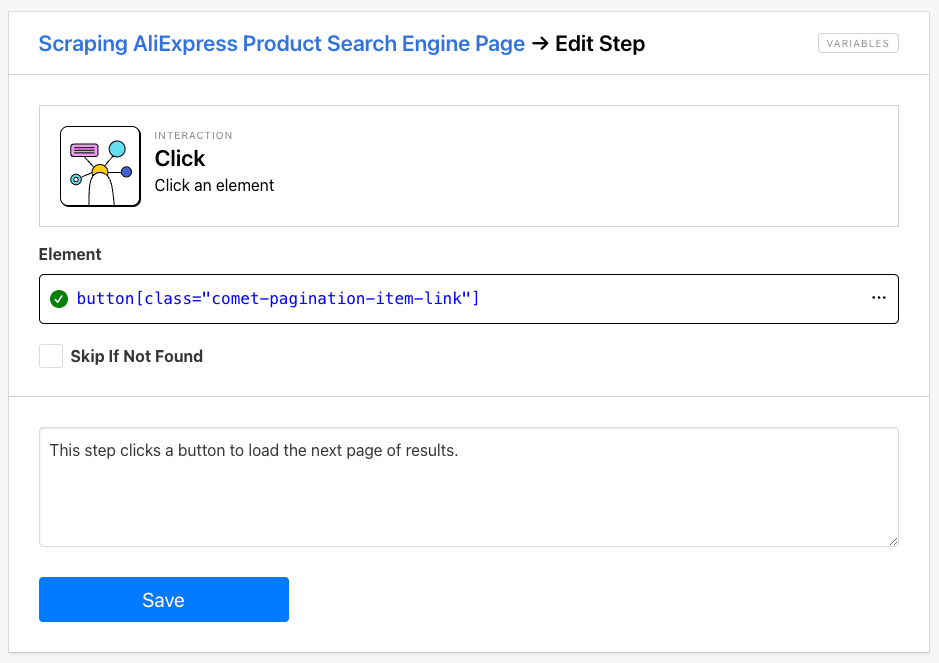Click the Click interaction illustration icon
This screenshot has height=663, width=939.
(101, 166)
